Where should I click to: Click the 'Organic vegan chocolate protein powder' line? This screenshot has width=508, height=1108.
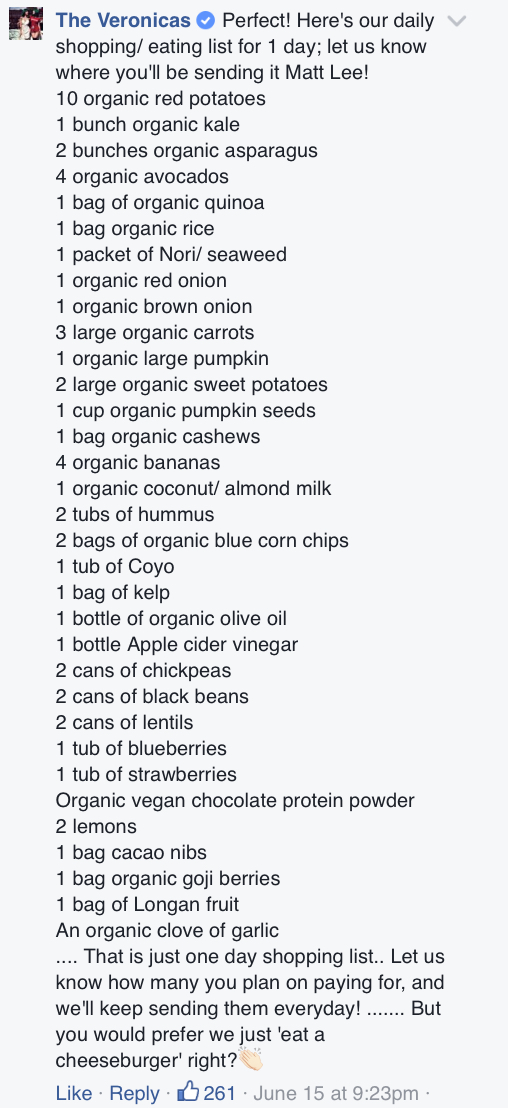(x=235, y=801)
